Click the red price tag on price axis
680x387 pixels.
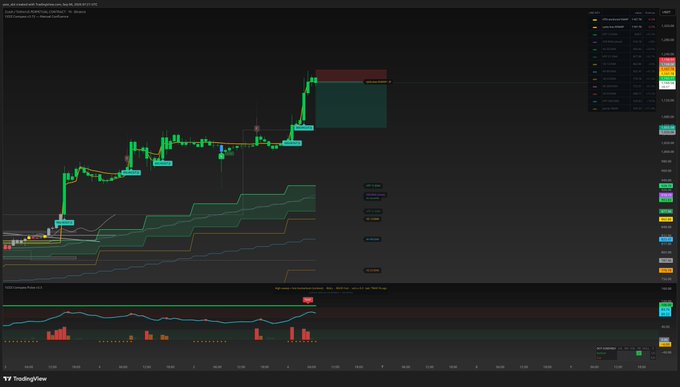(667, 60)
